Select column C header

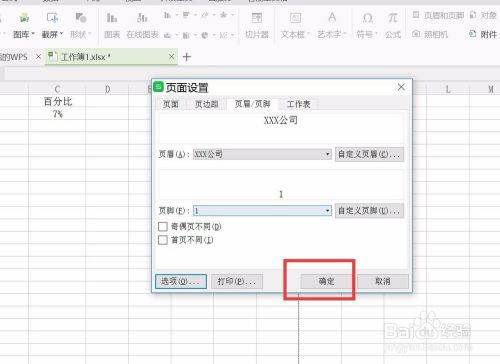click(x=57, y=89)
